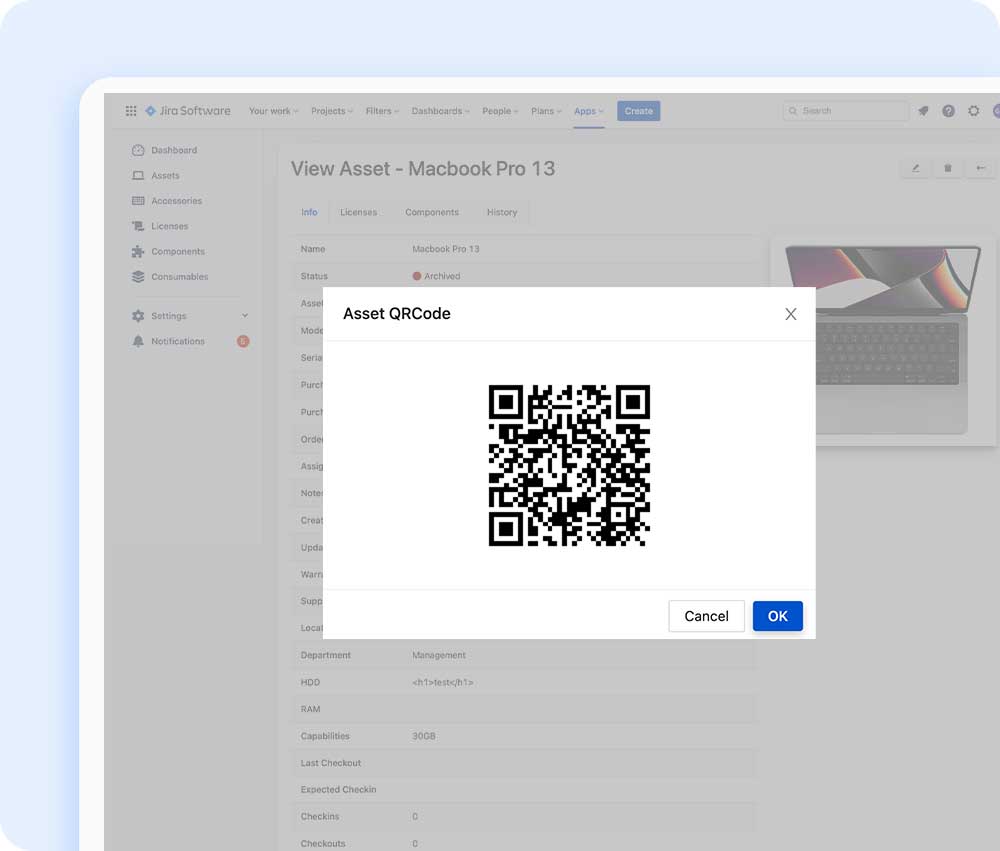Image resolution: width=1000 pixels, height=851 pixels.
Task: Click the 30GB capabilities value
Action: tap(423, 736)
